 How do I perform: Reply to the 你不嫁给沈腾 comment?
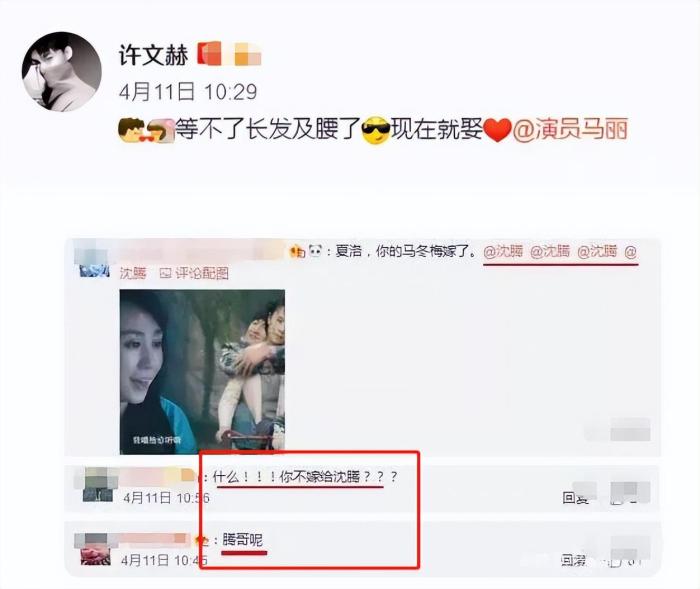point(575,497)
